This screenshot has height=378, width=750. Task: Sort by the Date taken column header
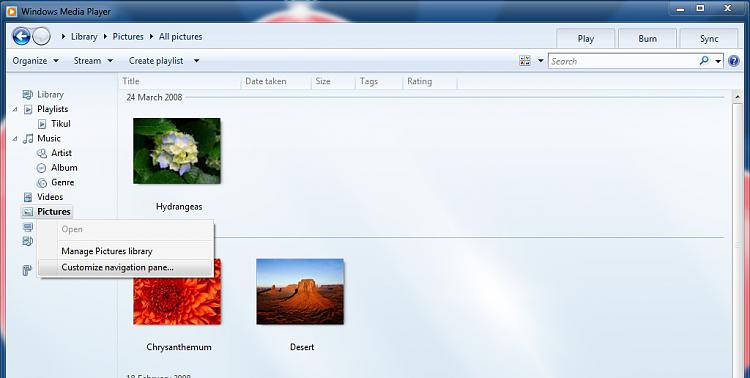point(276,81)
